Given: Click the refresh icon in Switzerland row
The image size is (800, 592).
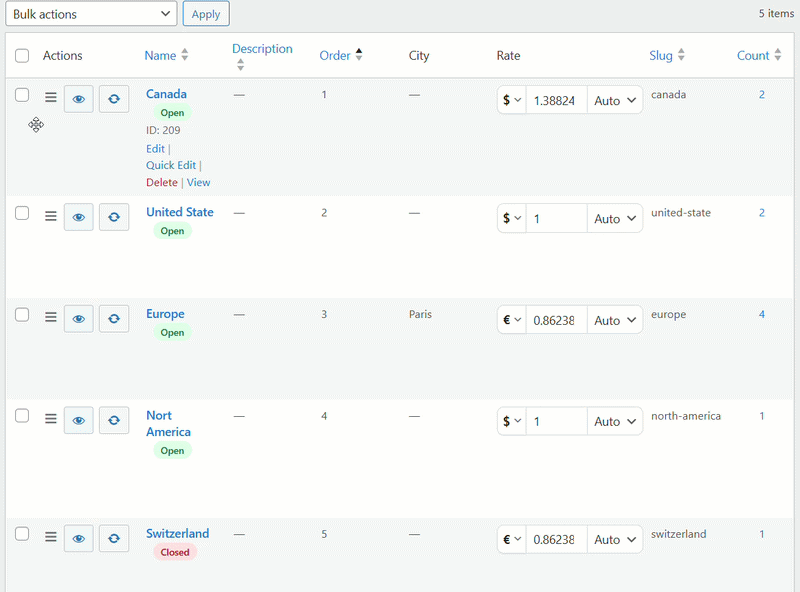Looking at the screenshot, I should 114,539.
